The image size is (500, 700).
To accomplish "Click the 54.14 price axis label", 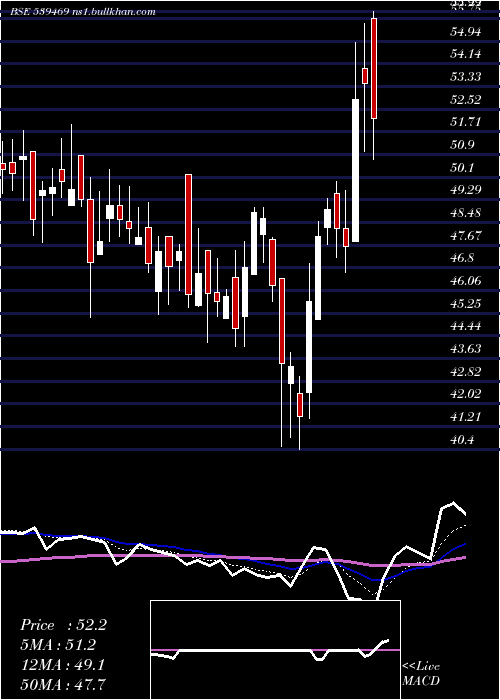I will pyautogui.click(x=466, y=54).
